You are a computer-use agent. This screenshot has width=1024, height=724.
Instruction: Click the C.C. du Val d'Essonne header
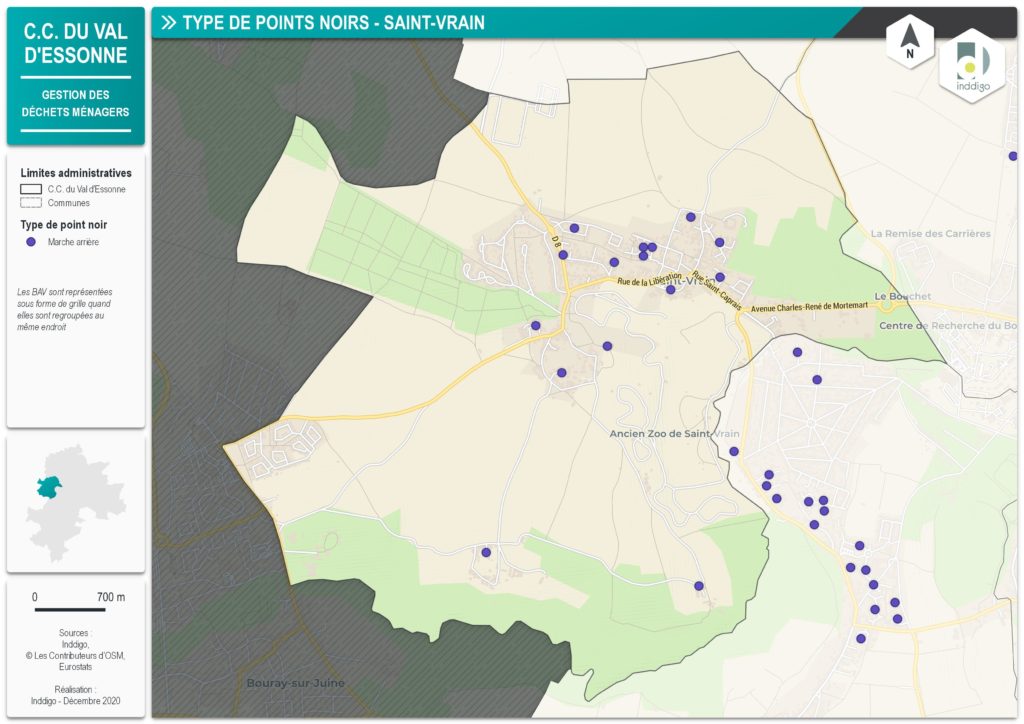[x=76, y=44]
